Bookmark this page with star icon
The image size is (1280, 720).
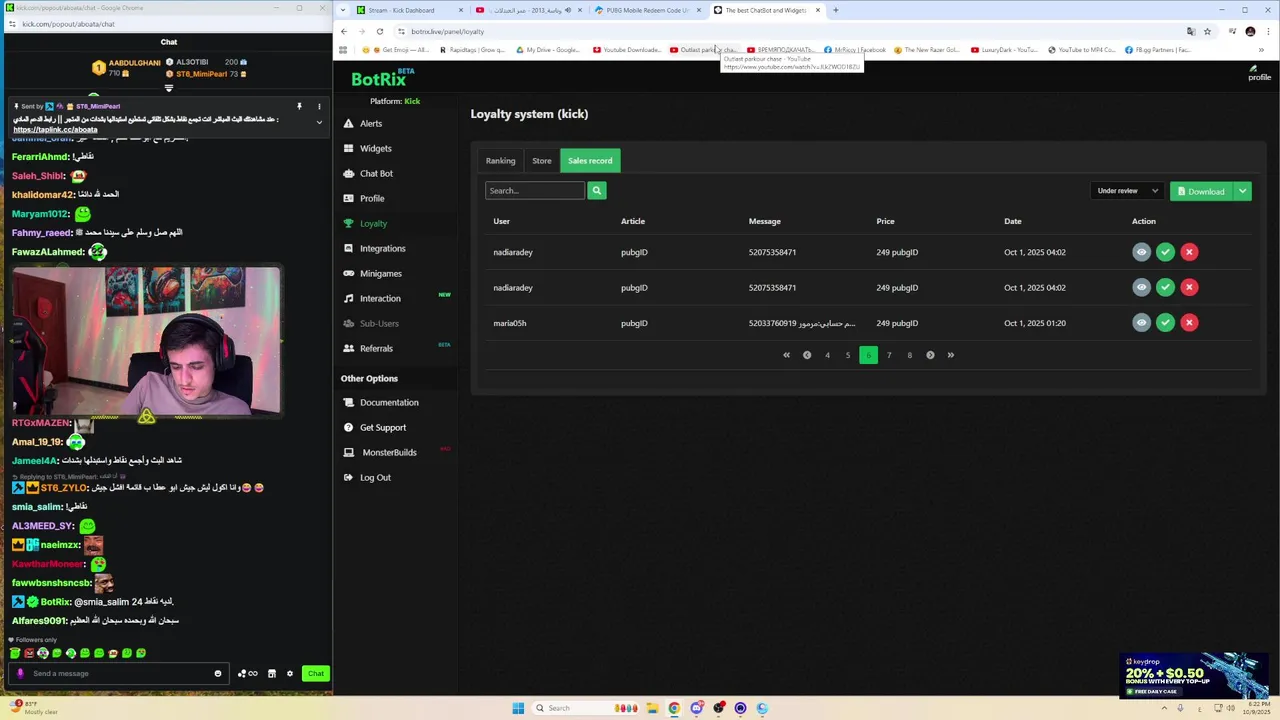[1207, 31]
